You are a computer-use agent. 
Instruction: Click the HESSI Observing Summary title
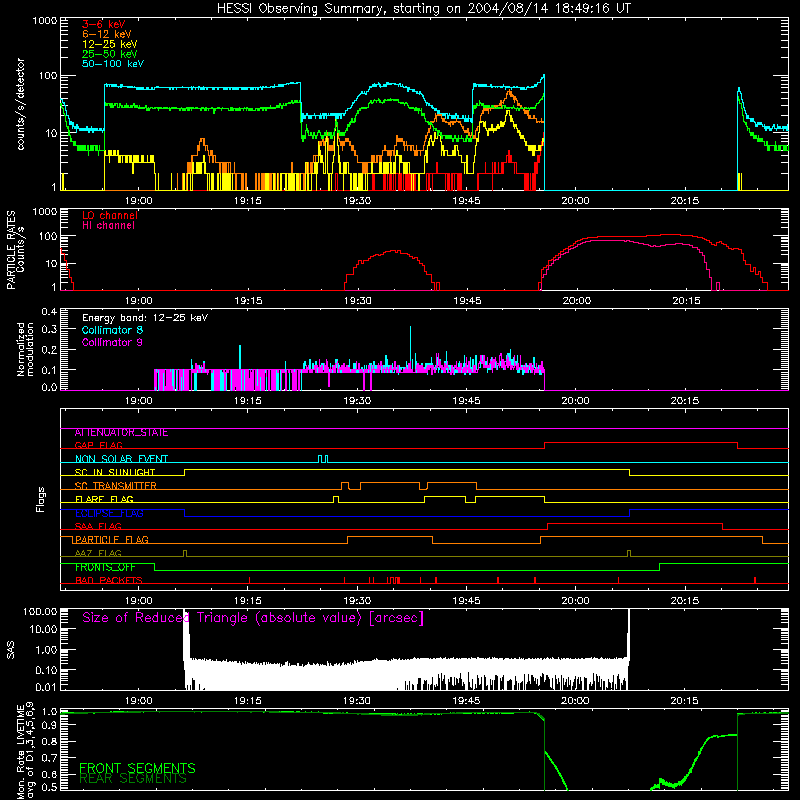pyautogui.click(x=423, y=9)
